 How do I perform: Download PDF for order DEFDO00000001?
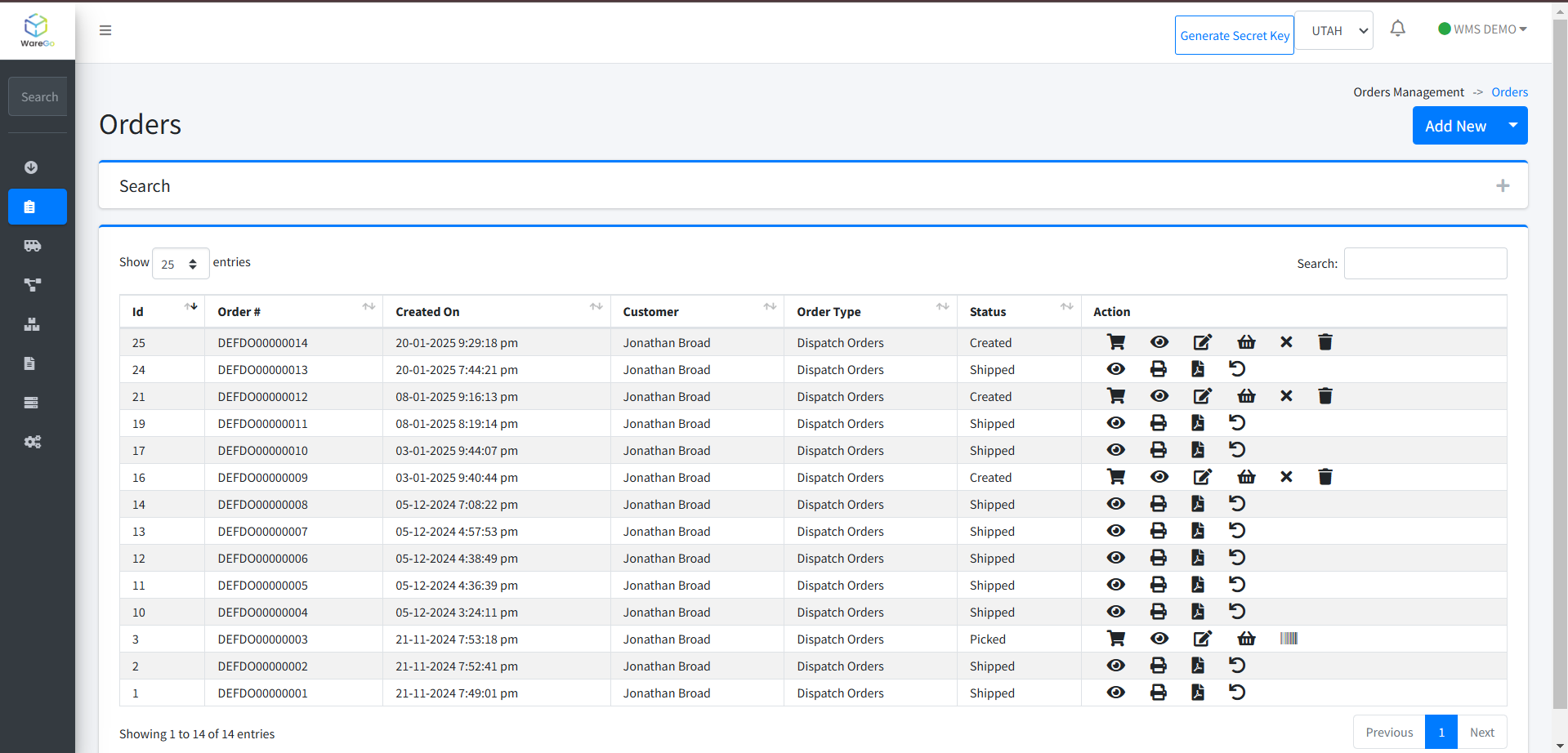click(1198, 693)
